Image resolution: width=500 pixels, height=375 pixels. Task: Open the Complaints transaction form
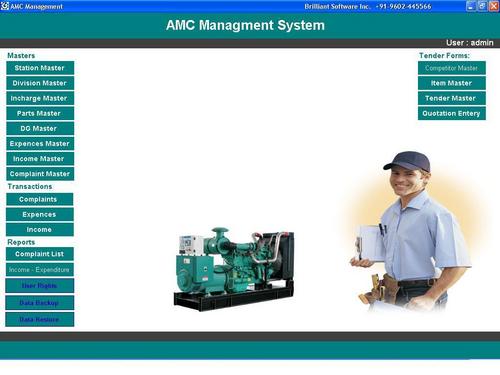[40, 199]
